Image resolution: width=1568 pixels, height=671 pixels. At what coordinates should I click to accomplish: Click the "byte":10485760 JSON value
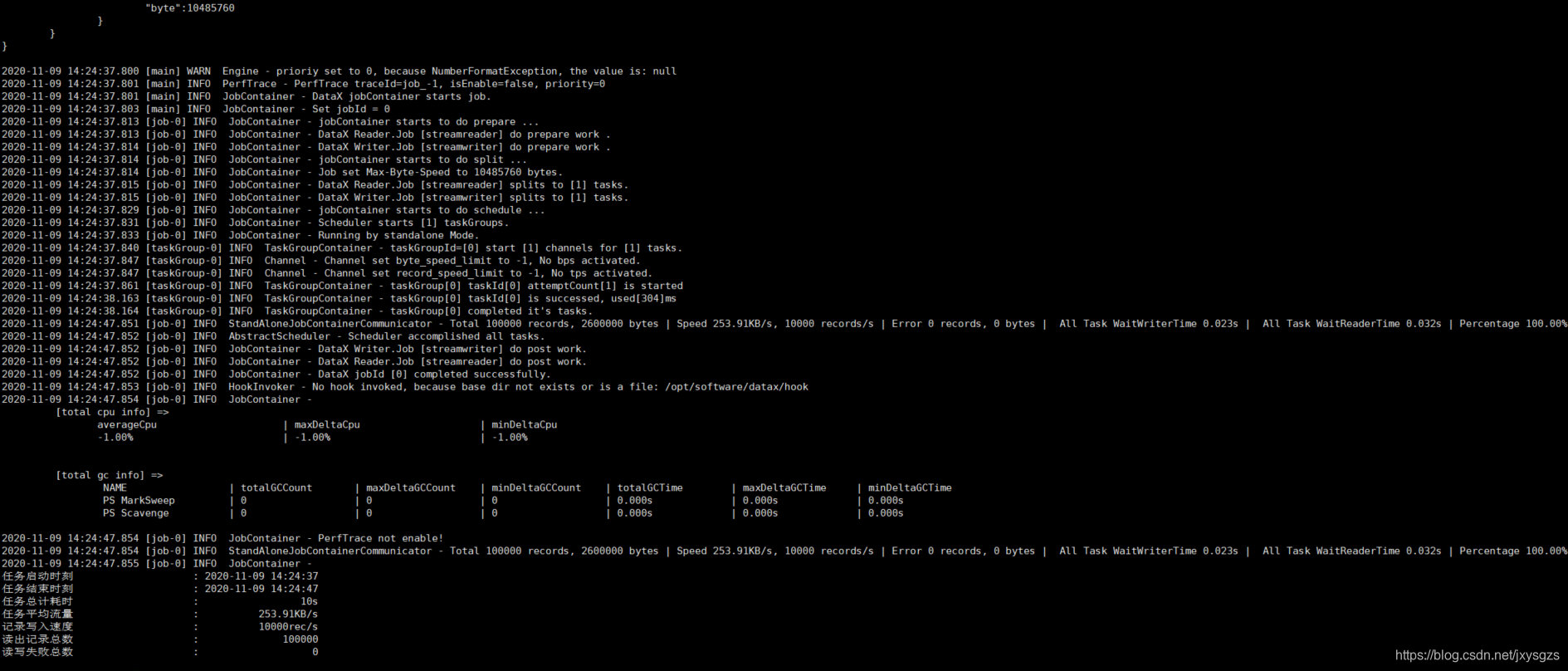[x=190, y=8]
